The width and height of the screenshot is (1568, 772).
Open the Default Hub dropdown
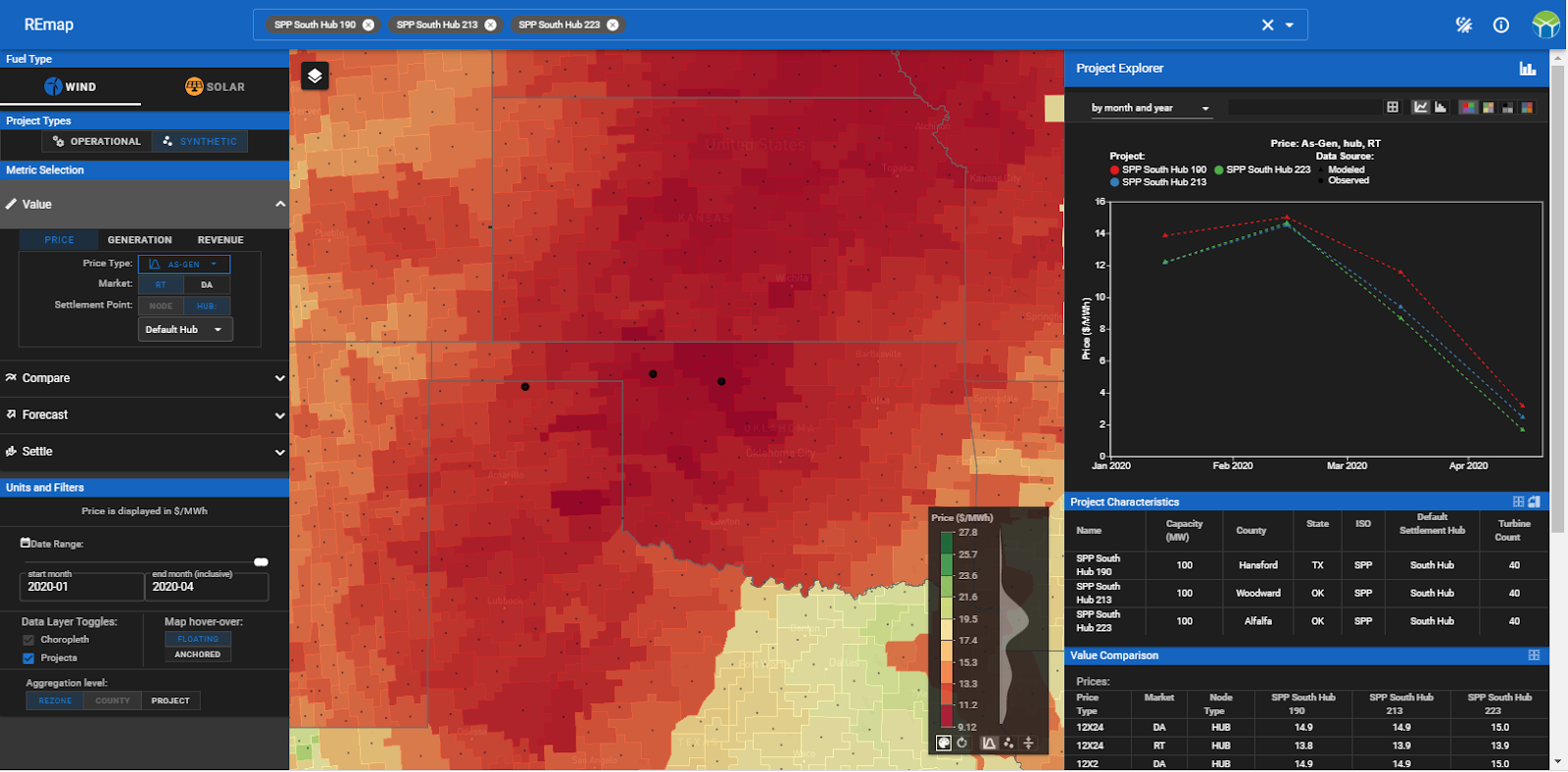click(x=185, y=330)
